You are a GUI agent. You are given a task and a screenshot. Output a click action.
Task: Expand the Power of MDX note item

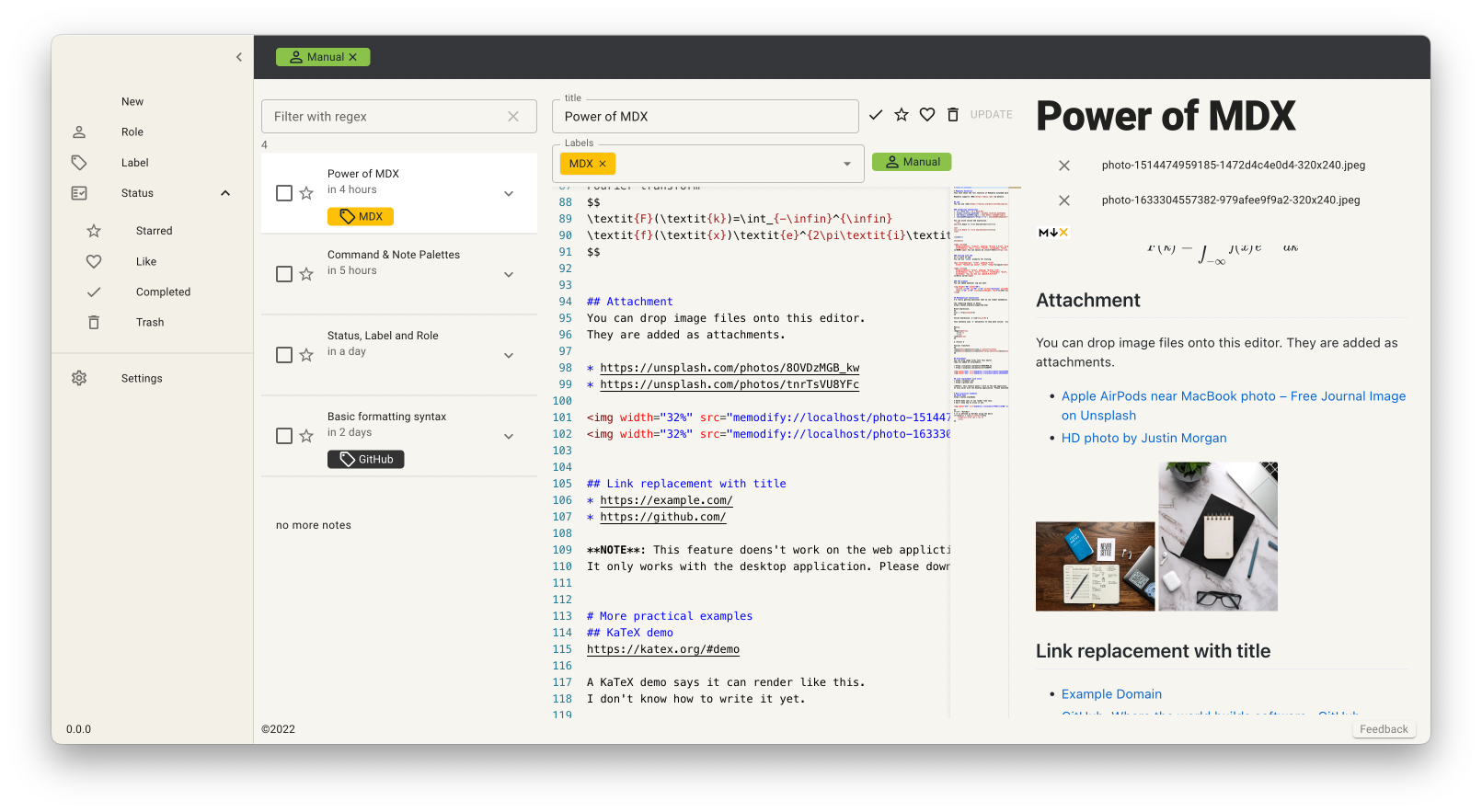point(509,193)
